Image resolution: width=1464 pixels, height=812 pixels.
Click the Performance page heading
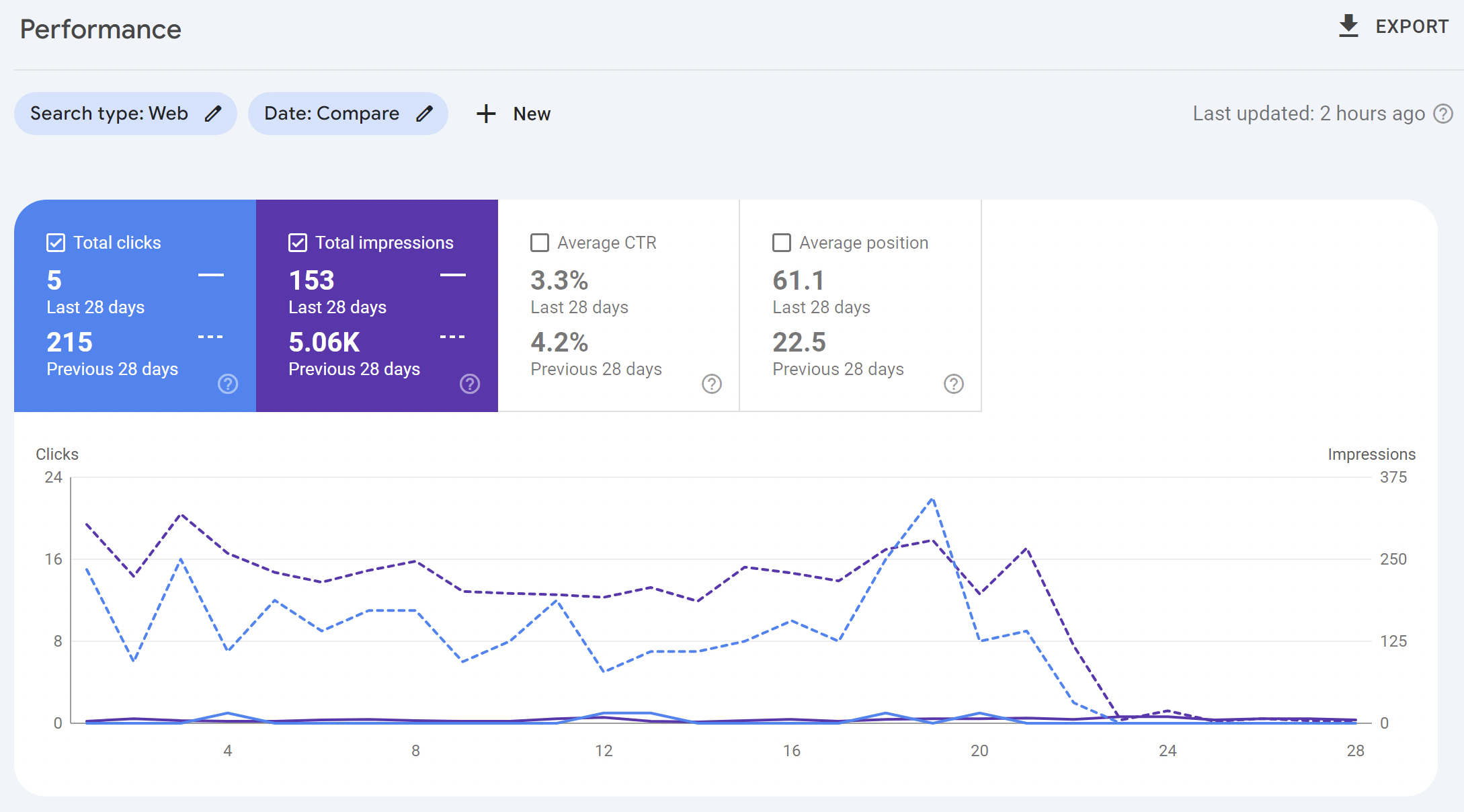click(101, 30)
